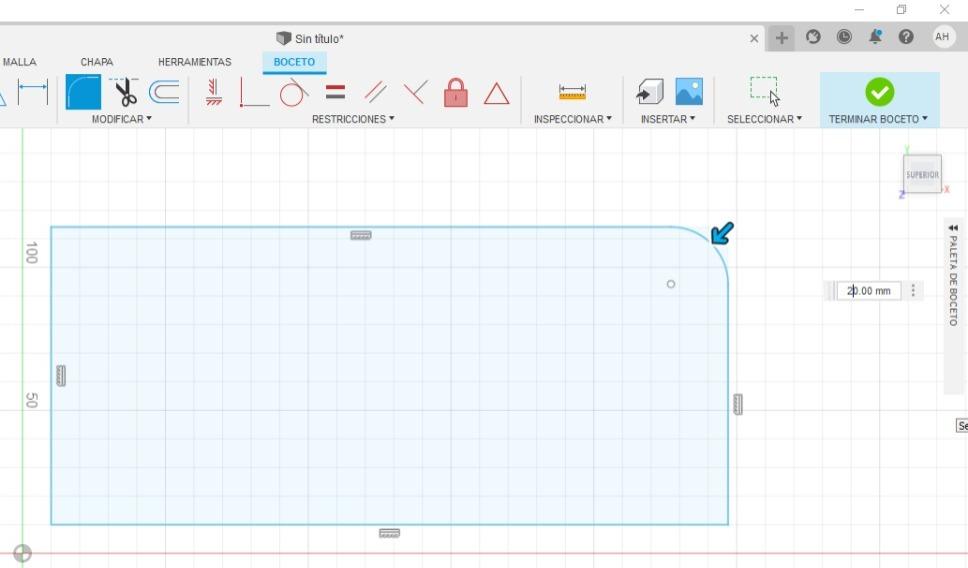The image size is (968, 568).
Task: Expand the MODIFICAR dropdown
Action: tap(122, 119)
